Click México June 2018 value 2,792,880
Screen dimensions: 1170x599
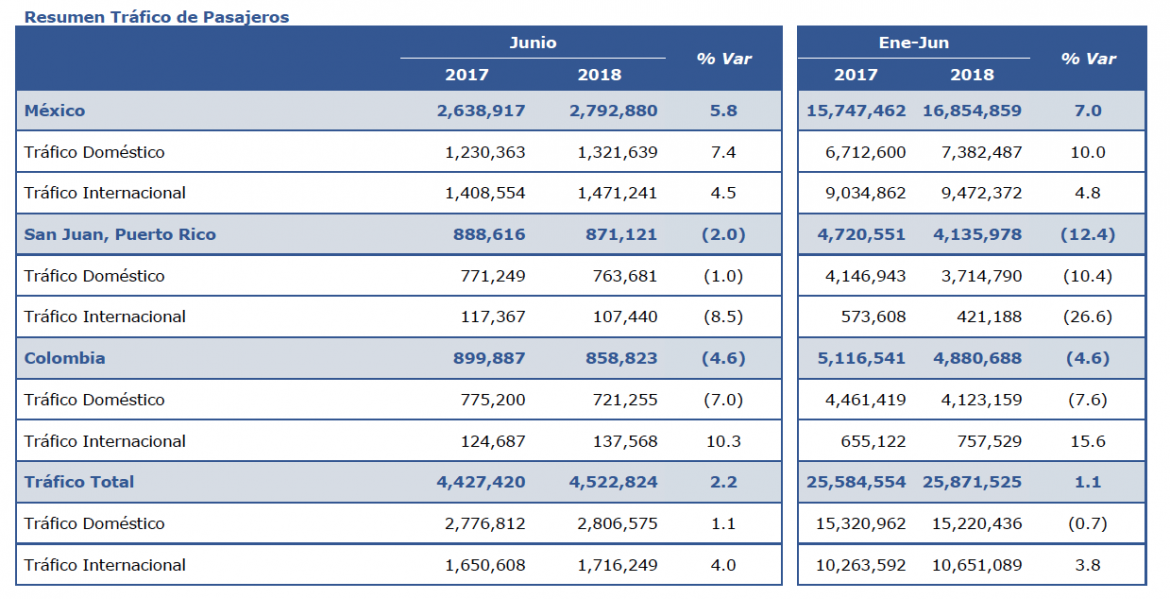[x=613, y=111]
